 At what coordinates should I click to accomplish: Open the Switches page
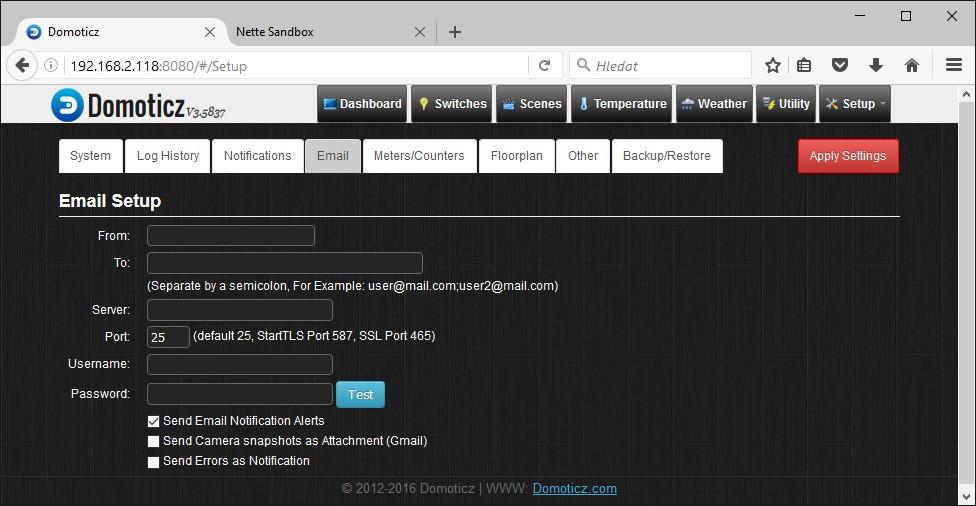[452, 104]
